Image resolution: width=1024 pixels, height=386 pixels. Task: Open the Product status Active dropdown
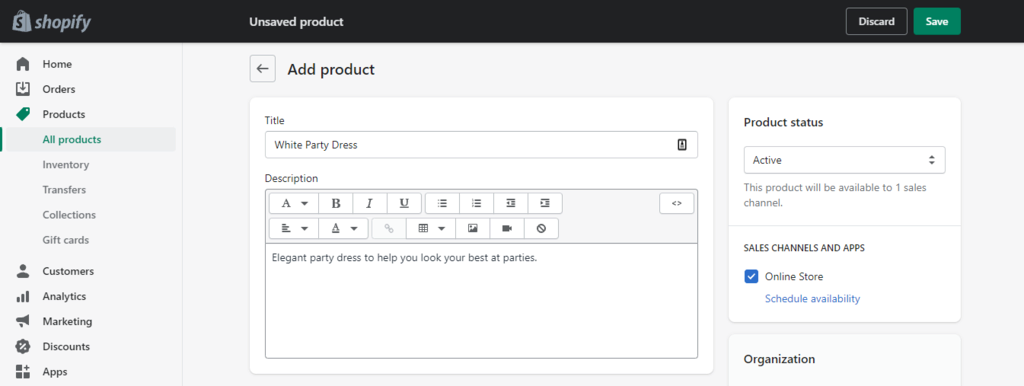(844, 160)
